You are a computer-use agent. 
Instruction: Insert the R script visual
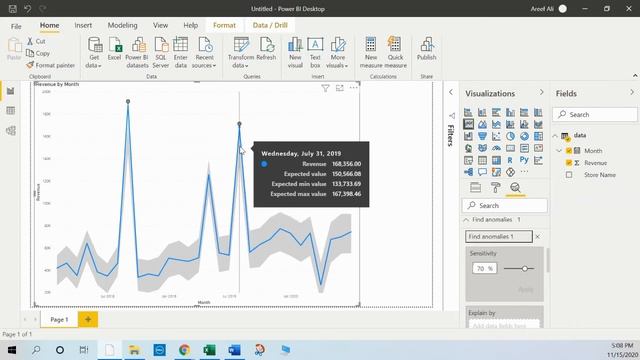pos(510,160)
